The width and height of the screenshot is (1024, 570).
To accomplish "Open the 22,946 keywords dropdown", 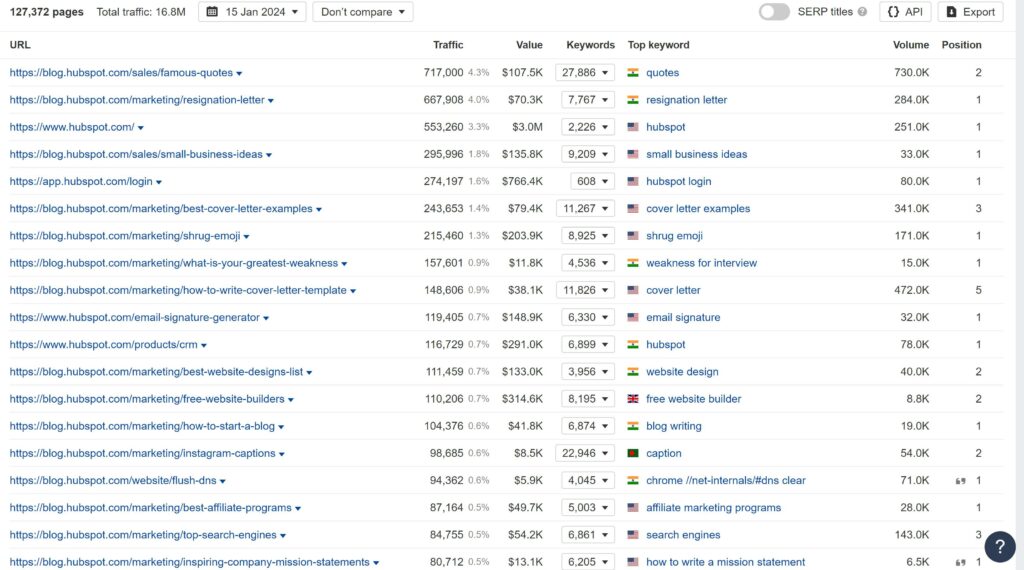I will point(585,453).
